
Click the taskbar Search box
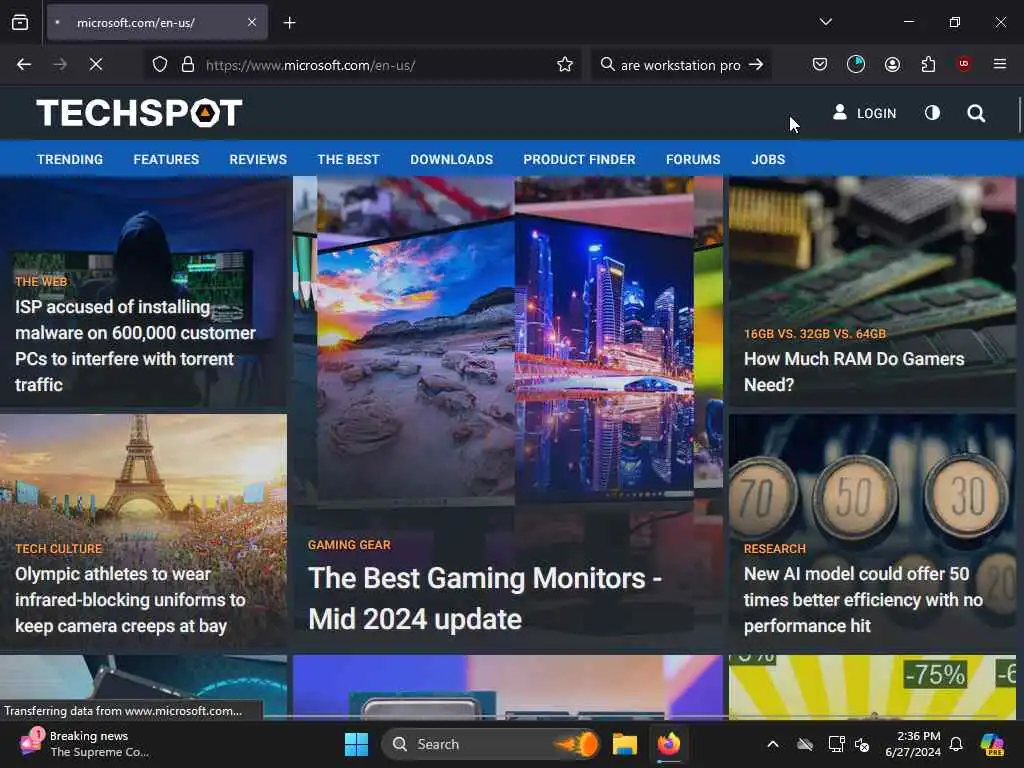[x=490, y=744]
